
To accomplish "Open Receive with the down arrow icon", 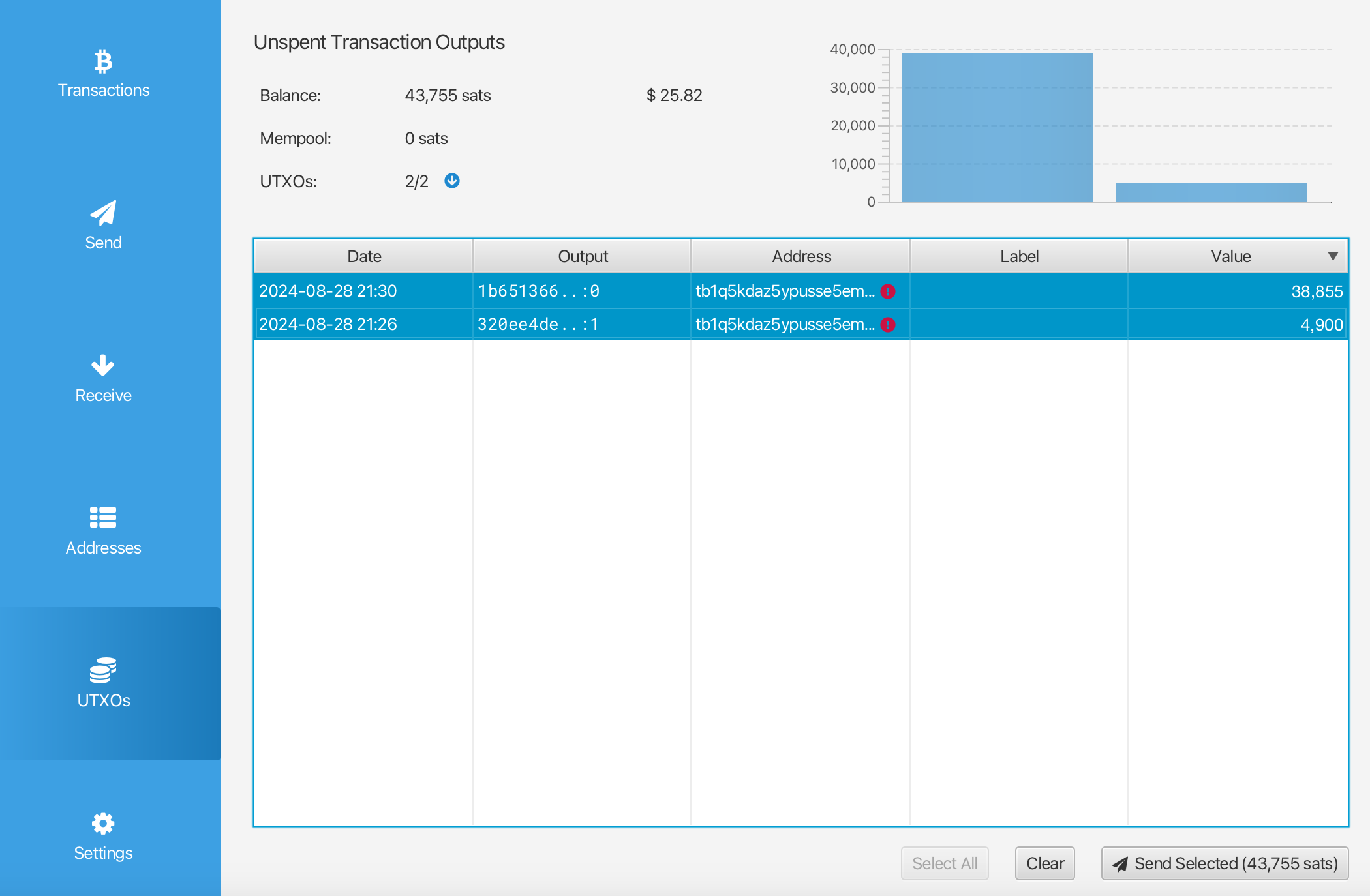I will click(103, 366).
